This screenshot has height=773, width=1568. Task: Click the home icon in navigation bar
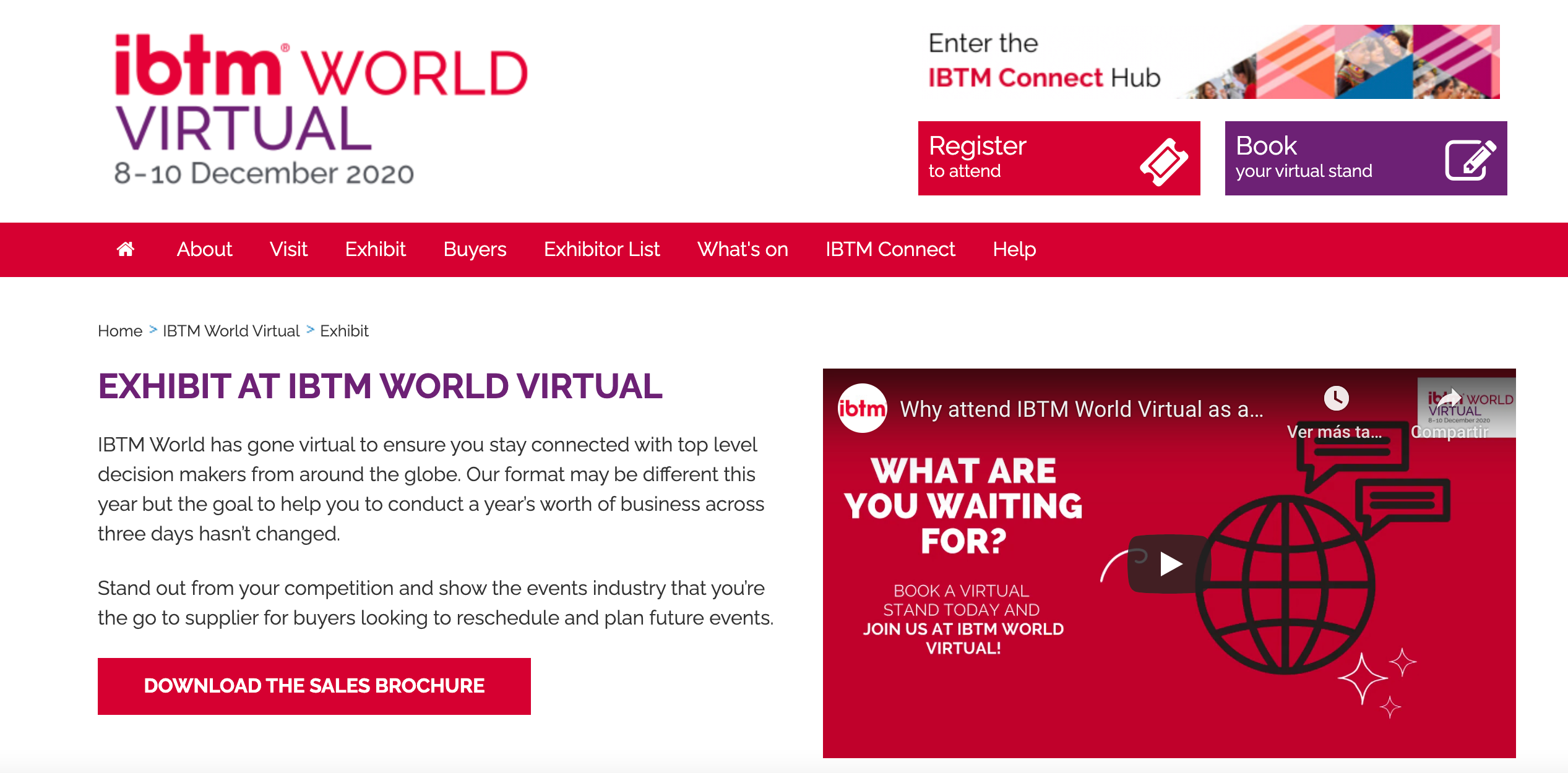pos(126,249)
